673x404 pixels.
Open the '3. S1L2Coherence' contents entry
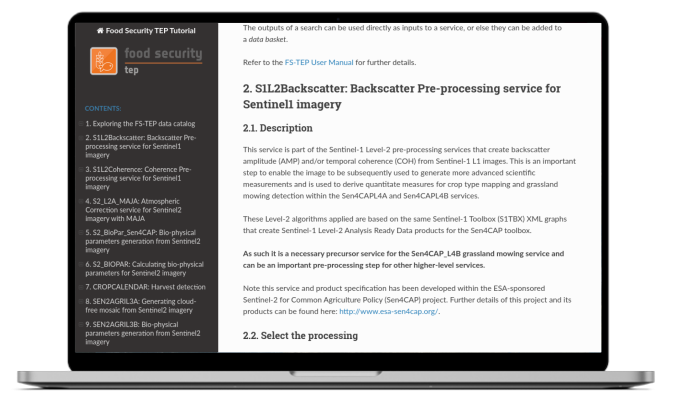pos(138,178)
